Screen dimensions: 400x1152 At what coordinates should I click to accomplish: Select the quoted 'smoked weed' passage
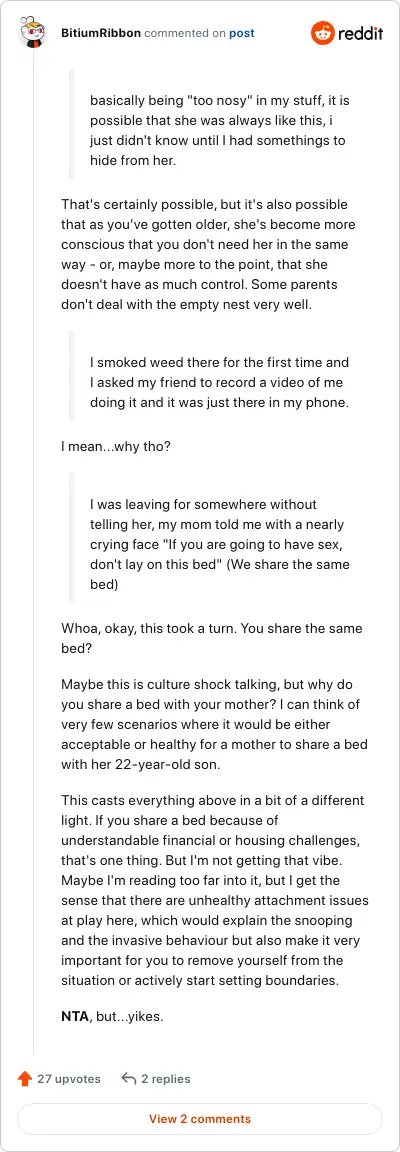[219, 383]
